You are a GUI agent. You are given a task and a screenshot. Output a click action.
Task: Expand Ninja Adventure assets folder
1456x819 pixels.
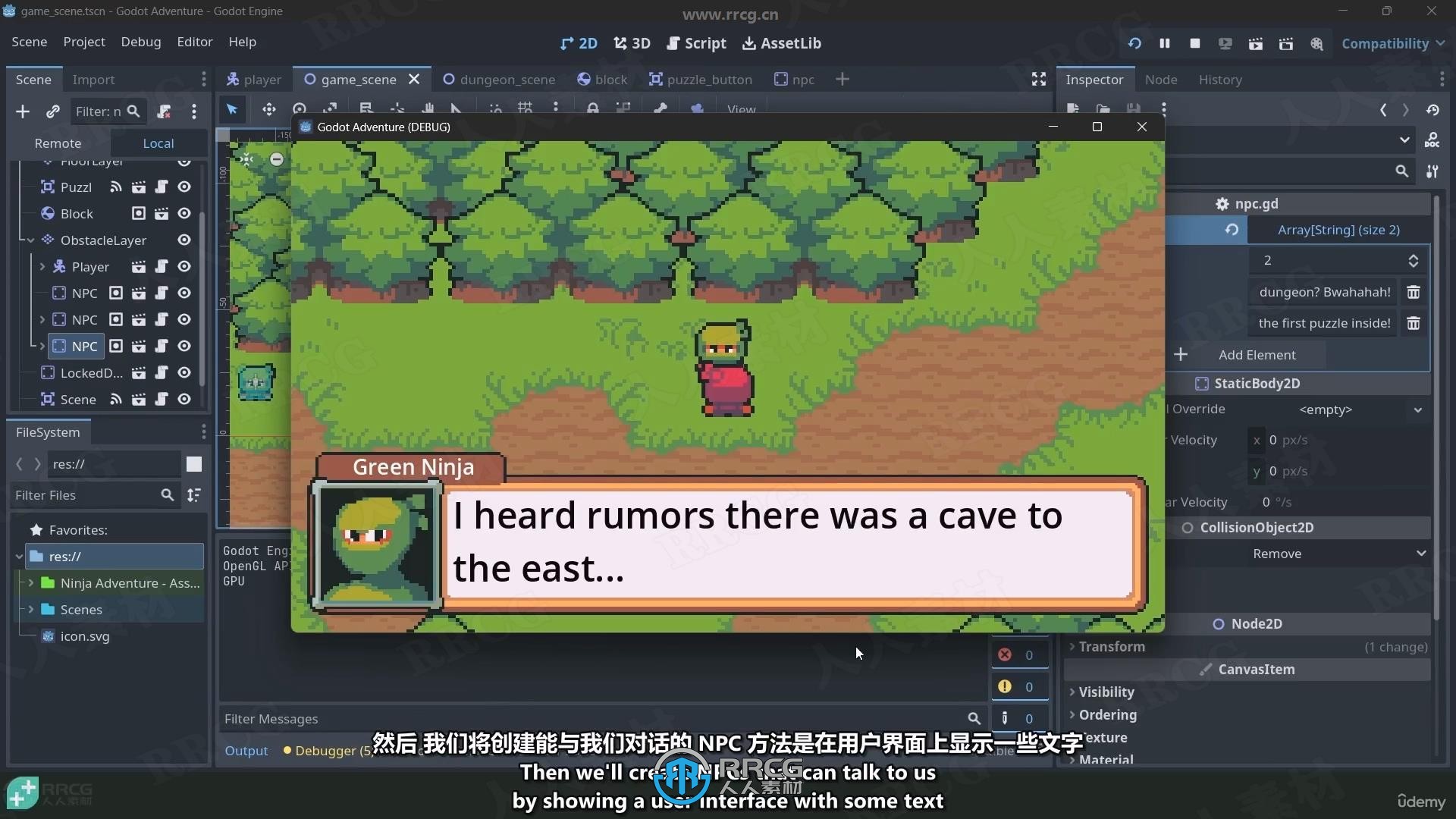31,582
